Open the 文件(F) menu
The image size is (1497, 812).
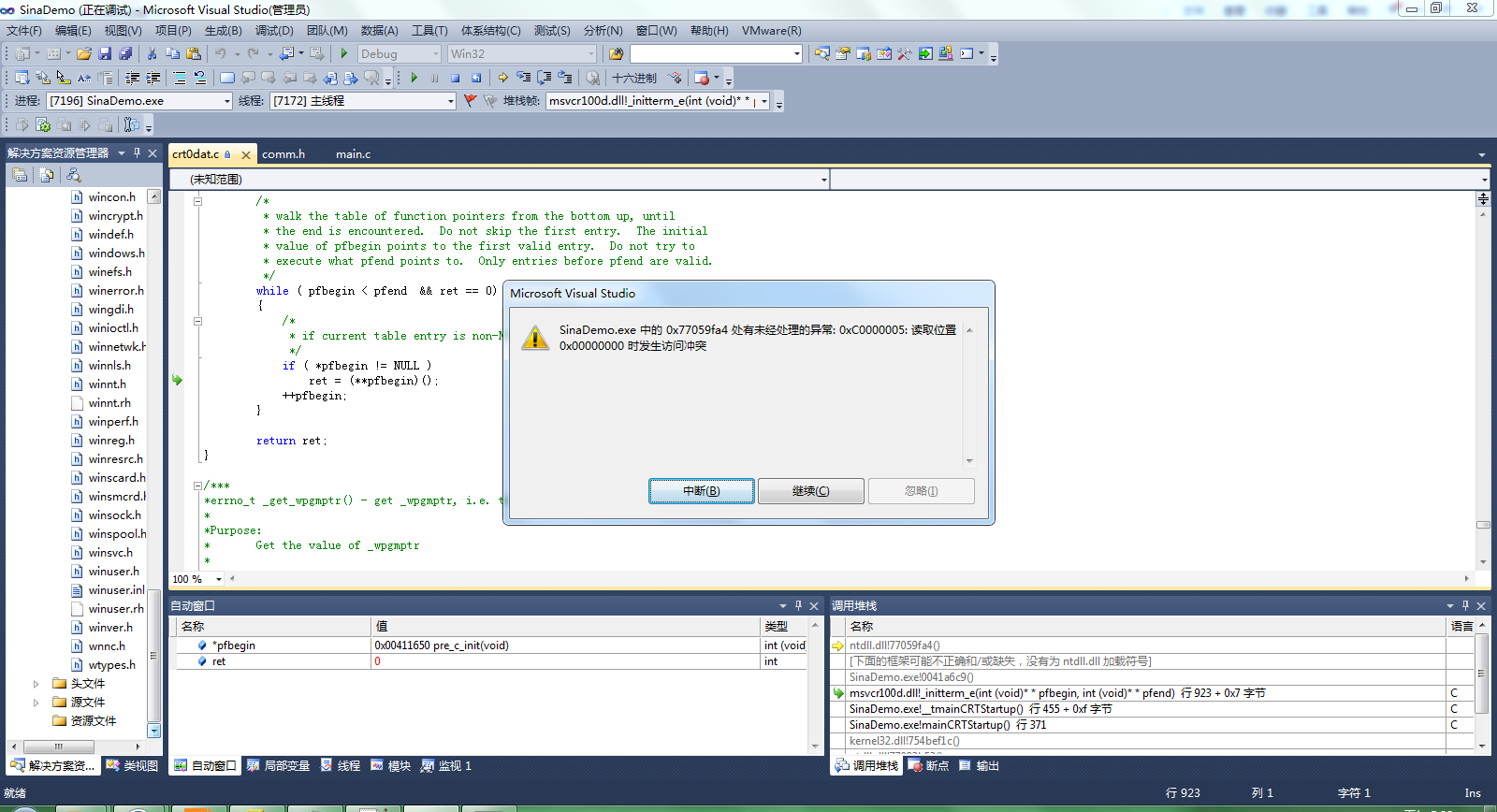coord(24,31)
